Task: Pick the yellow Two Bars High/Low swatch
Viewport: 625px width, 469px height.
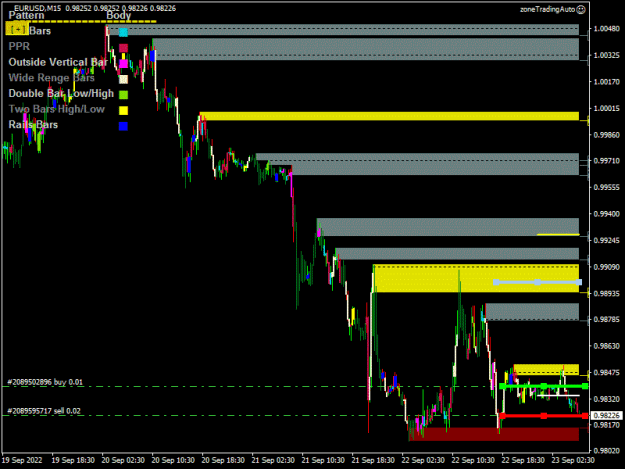Action: (x=124, y=110)
